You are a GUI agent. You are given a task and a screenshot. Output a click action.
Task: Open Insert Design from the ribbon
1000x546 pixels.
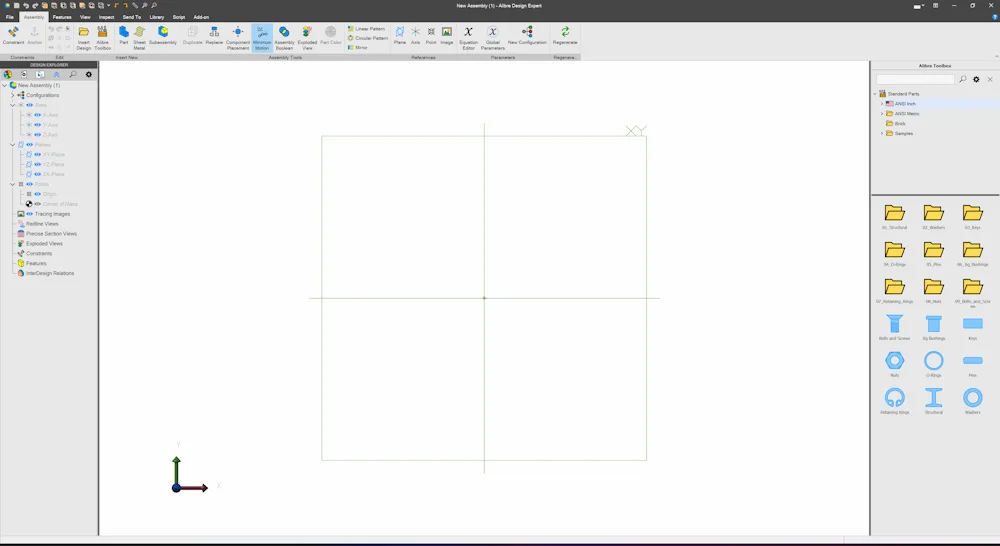pos(84,38)
